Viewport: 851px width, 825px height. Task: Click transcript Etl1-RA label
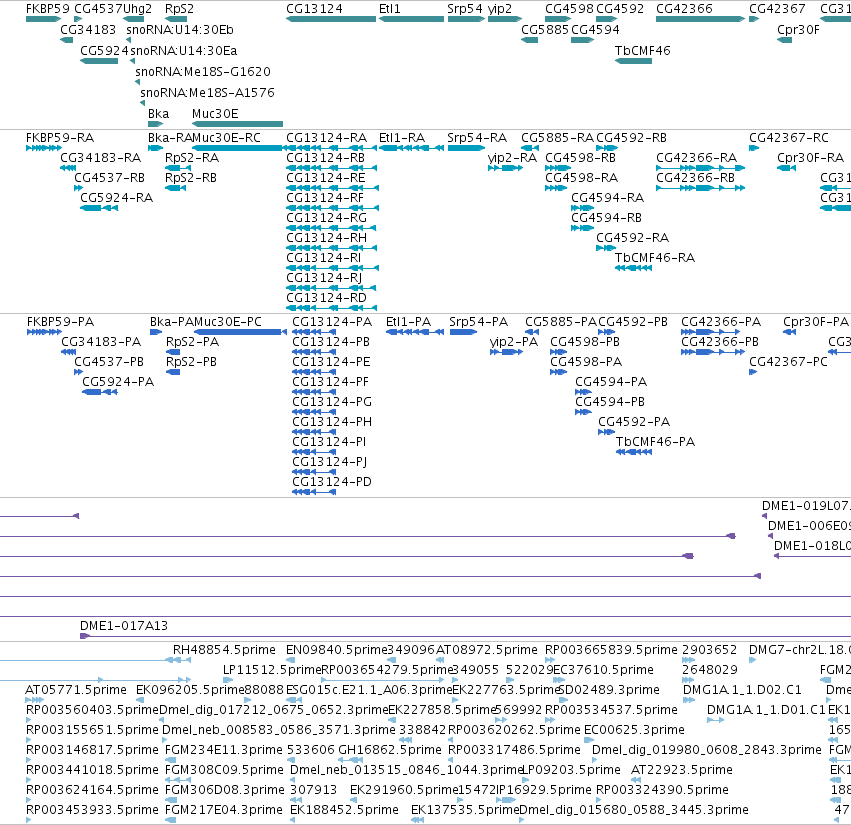[402, 138]
